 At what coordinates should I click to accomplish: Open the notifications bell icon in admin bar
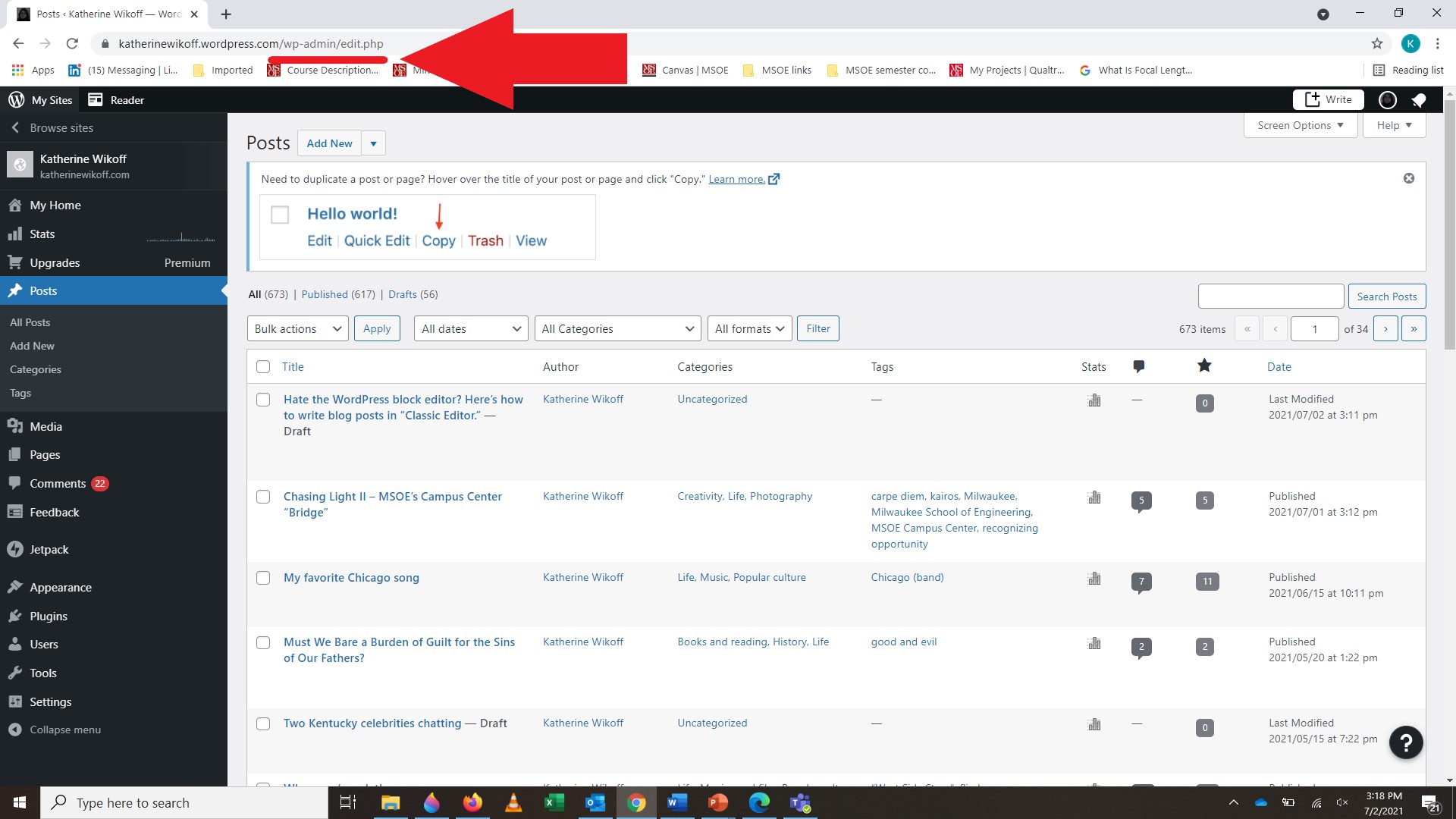tap(1419, 100)
